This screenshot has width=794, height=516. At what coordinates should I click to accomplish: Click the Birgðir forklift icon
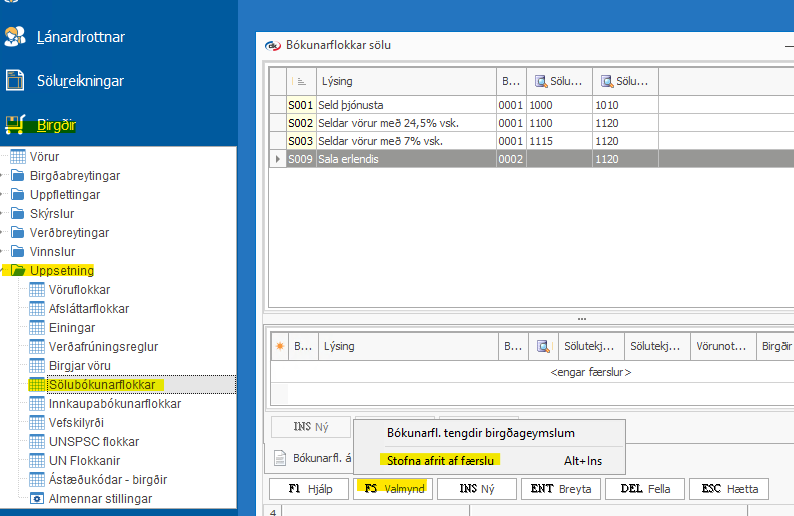(15, 125)
